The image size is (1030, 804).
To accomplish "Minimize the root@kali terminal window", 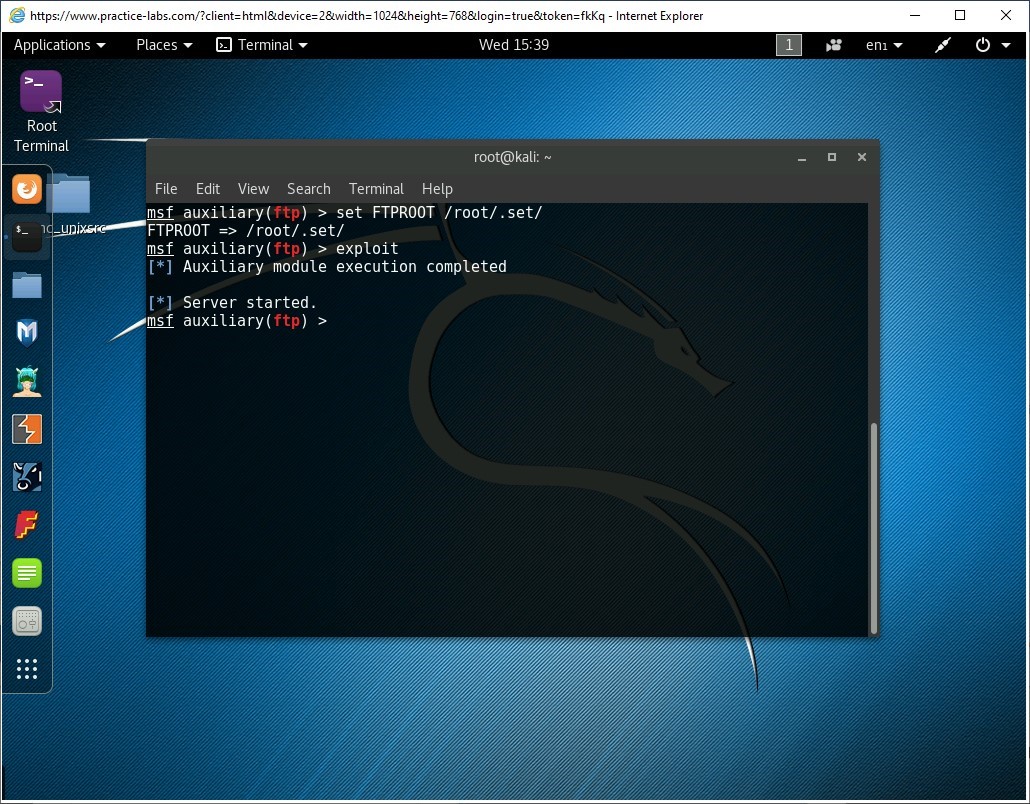I will [802, 158].
